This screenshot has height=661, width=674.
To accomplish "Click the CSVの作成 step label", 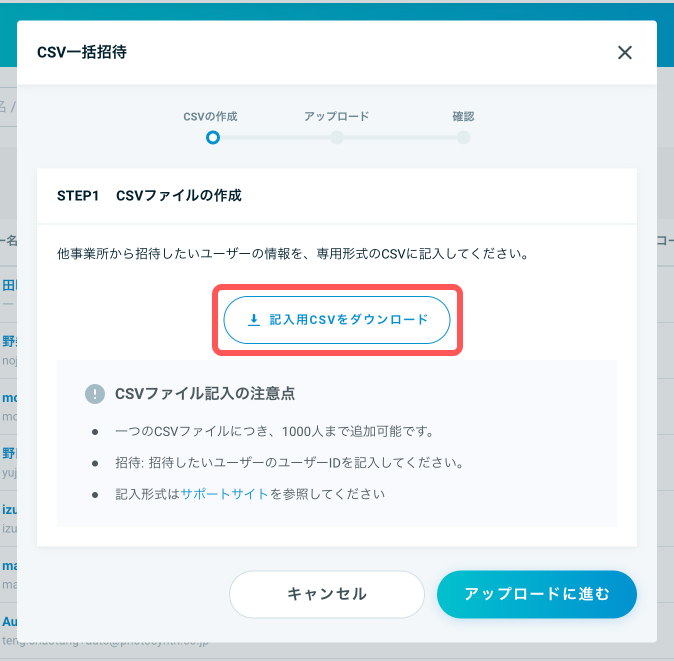I will pyautogui.click(x=210, y=116).
